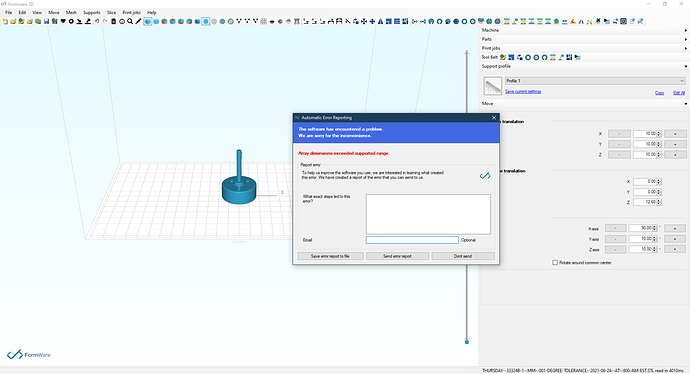Click Save error report to file button

(x=330, y=256)
